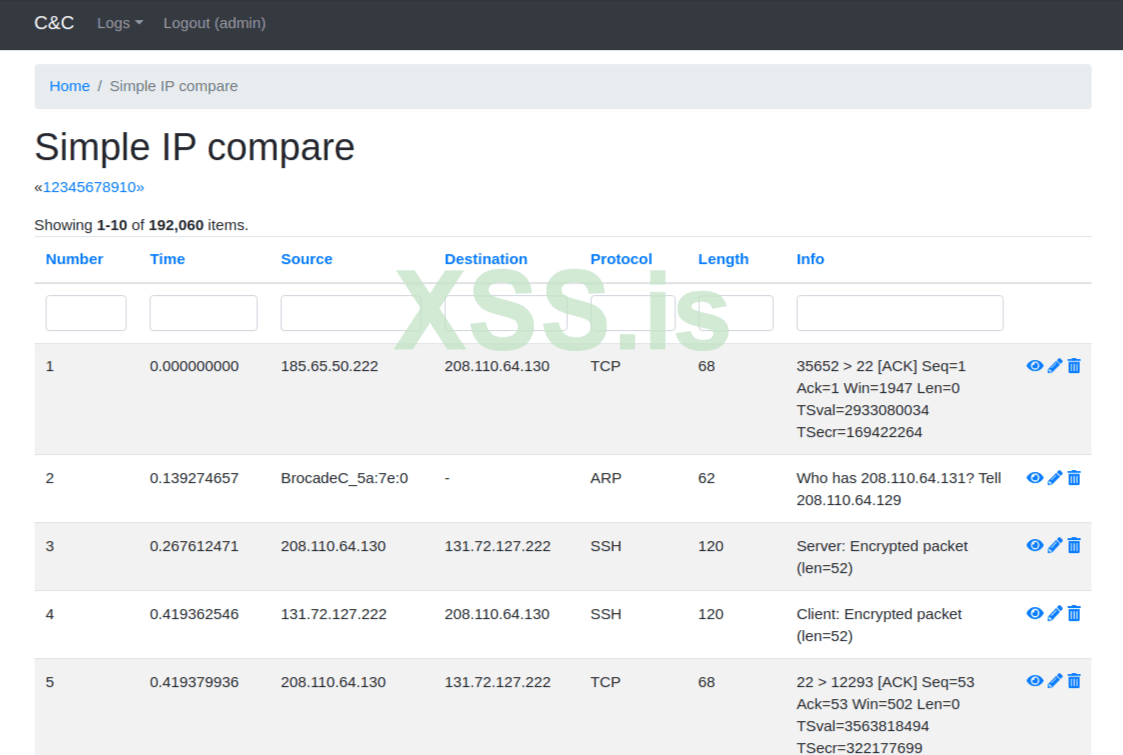Delete row 3 SSH server packet
1123x755 pixels.
click(1074, 546)
